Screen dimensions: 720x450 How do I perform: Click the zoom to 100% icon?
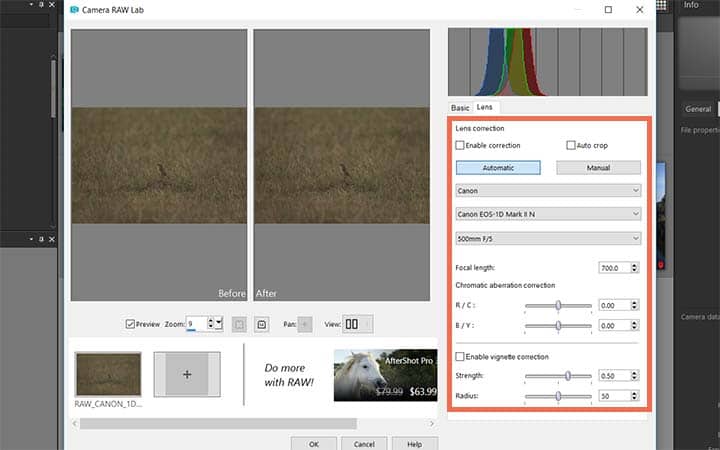click(261, 324)
